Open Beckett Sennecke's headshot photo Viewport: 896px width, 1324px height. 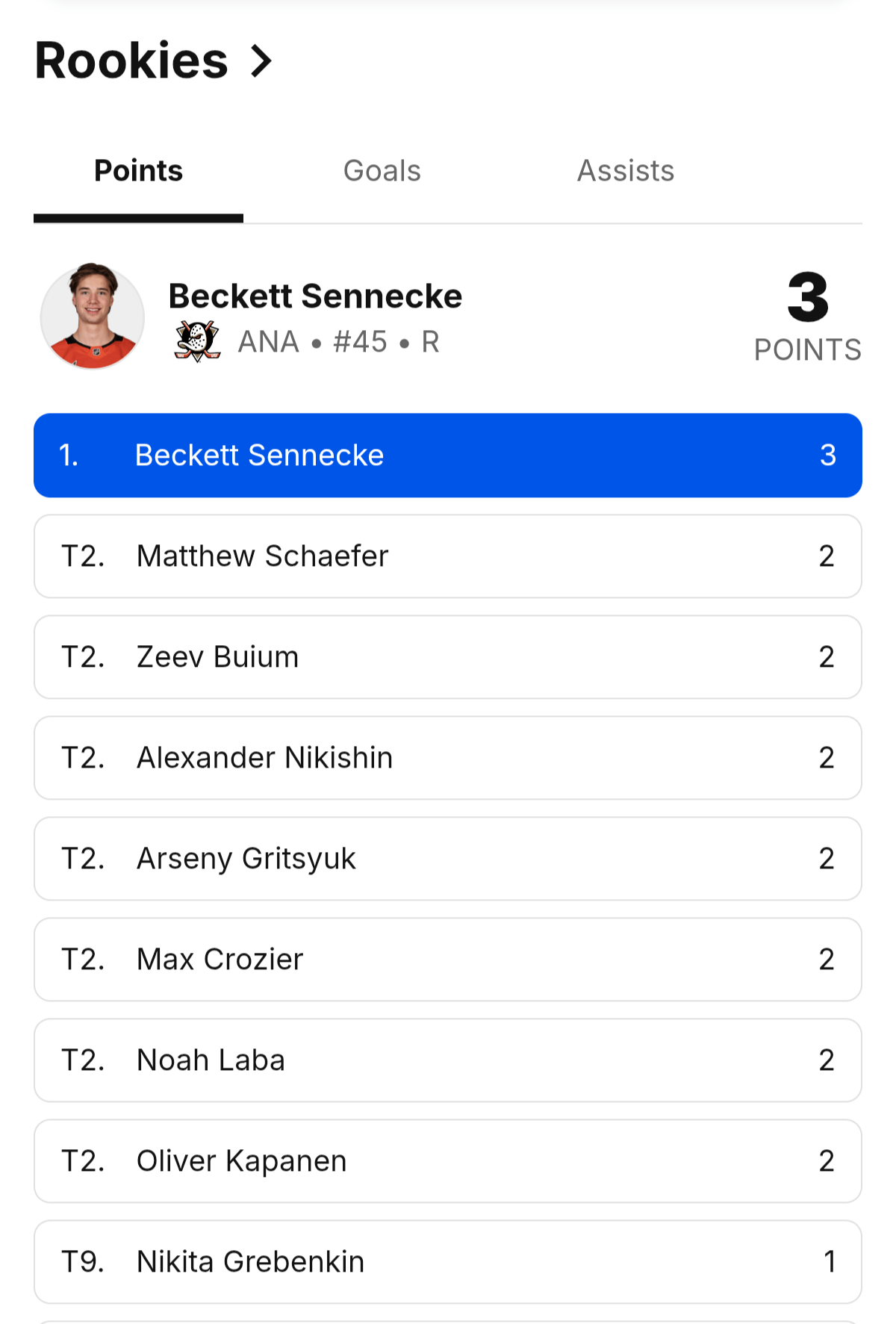pyautogui.click(x=93, y=317)
